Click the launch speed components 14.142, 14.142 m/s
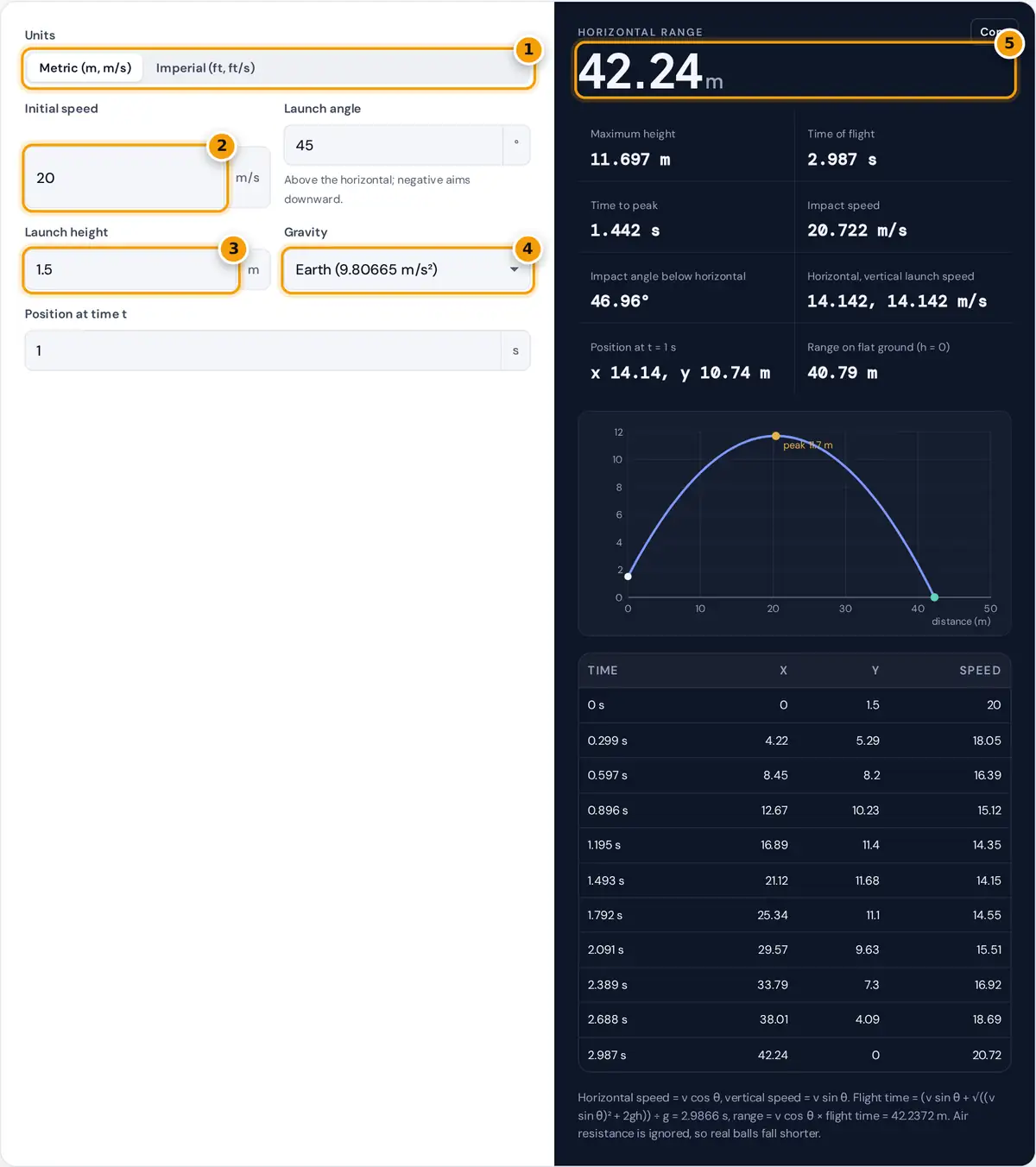The height and width of the screenshot is (1167, 1036). pos(897,301)
